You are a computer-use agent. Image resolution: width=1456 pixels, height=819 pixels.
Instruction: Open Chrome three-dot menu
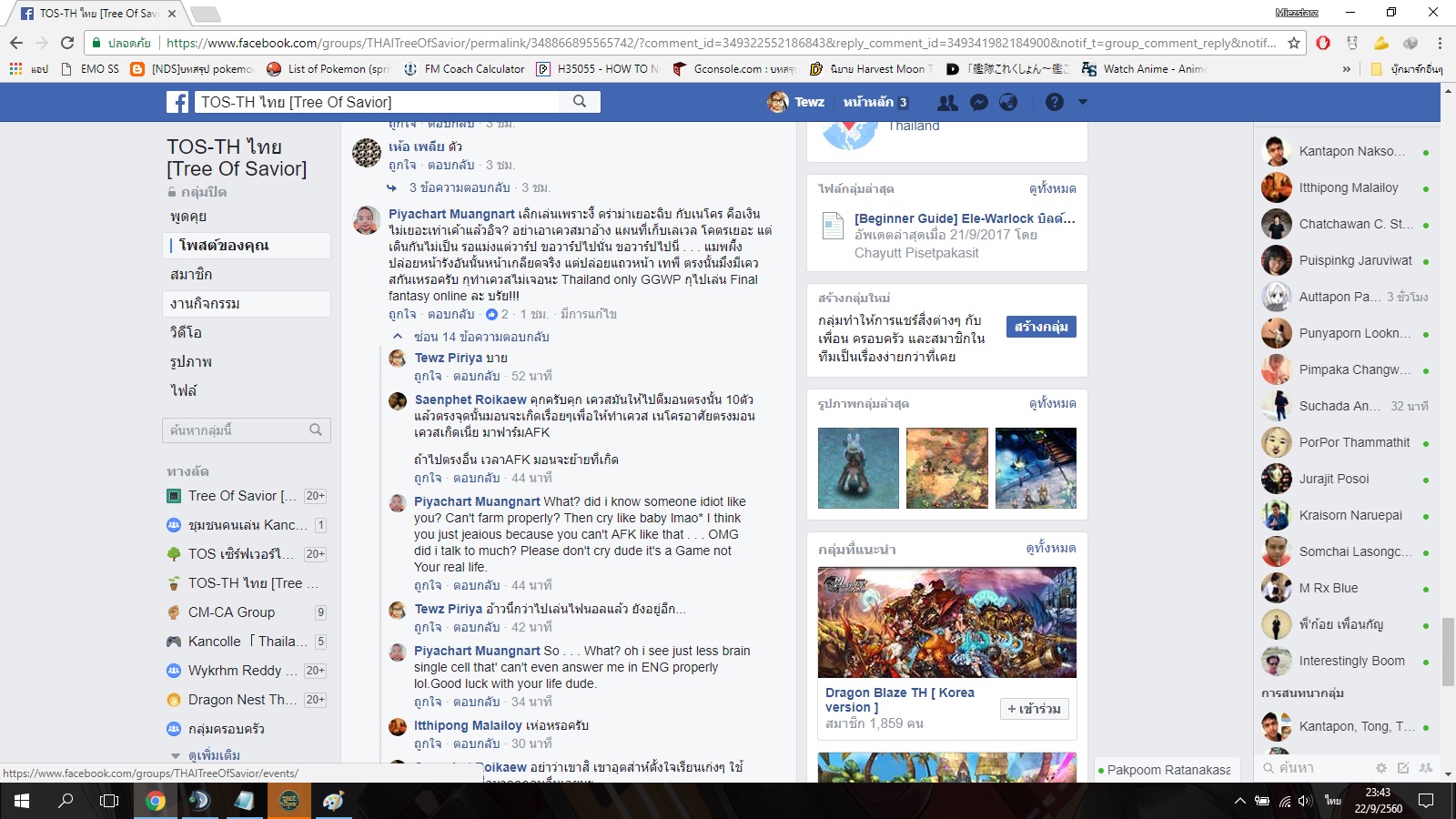click(1440, 43)
